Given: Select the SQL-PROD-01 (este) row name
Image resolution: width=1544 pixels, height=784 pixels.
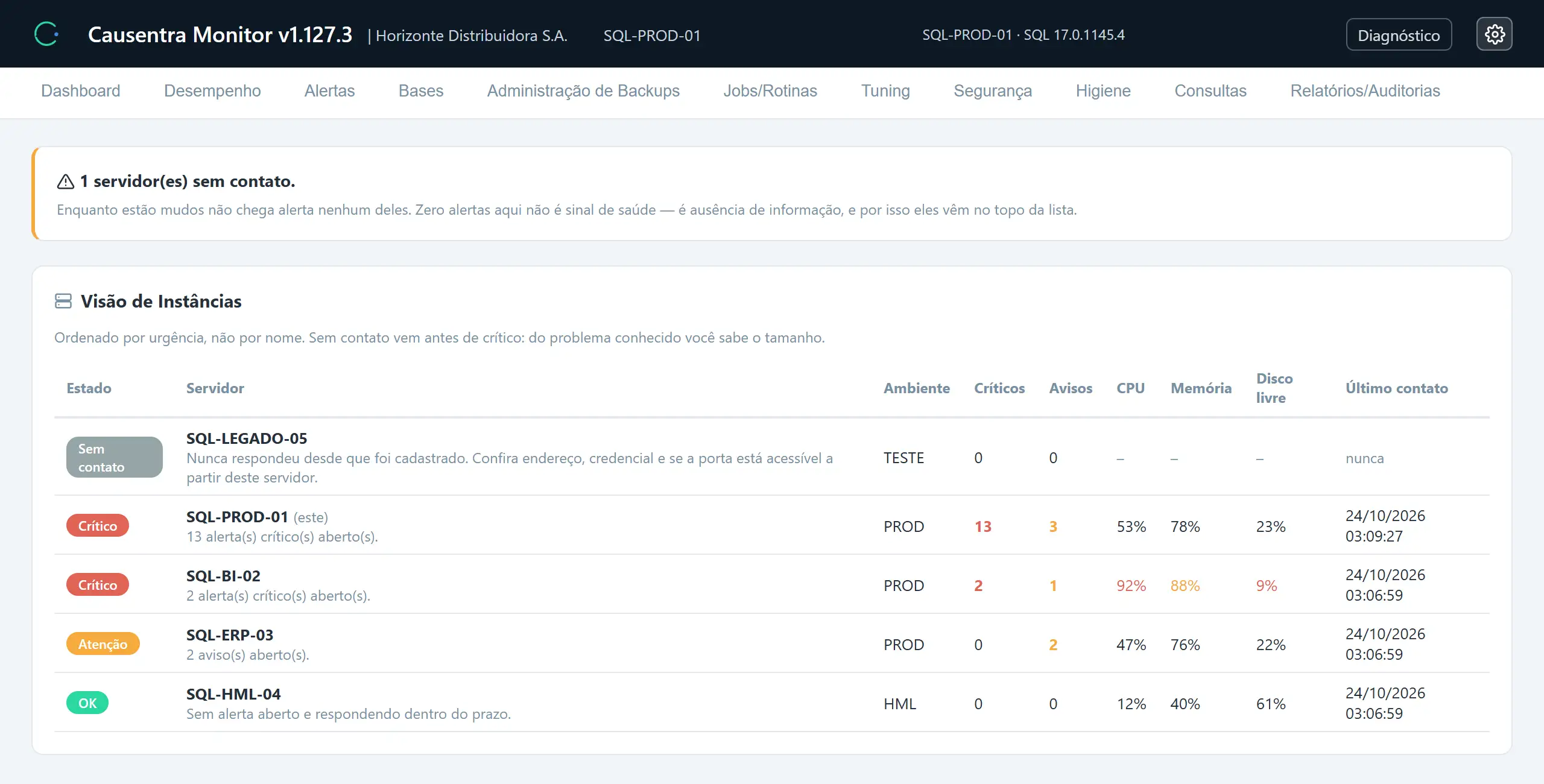Looking at the screenshot, I should (x=257, y=517).
